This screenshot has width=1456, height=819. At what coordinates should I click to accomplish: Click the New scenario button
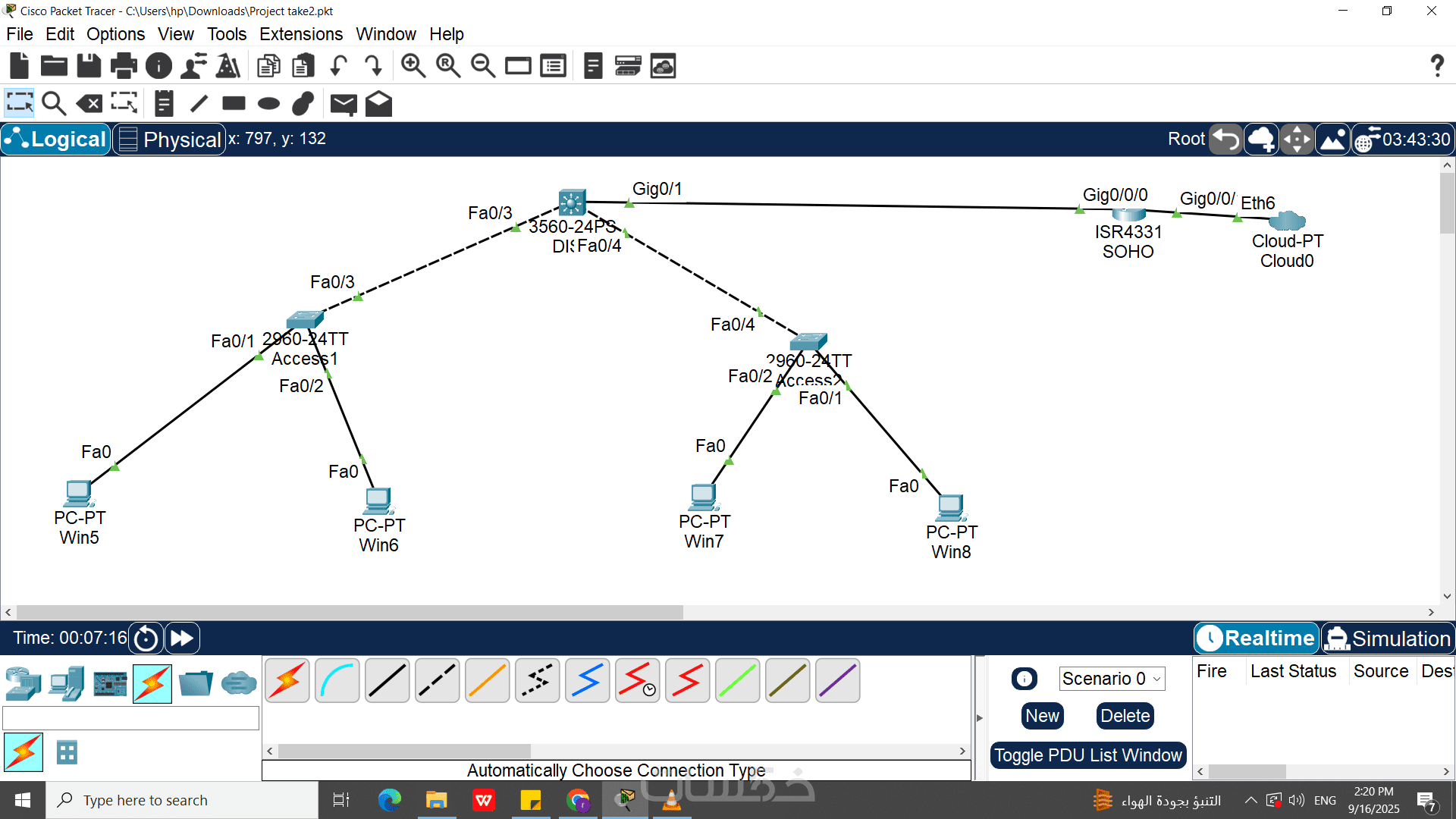click(x=1042, y=716)
